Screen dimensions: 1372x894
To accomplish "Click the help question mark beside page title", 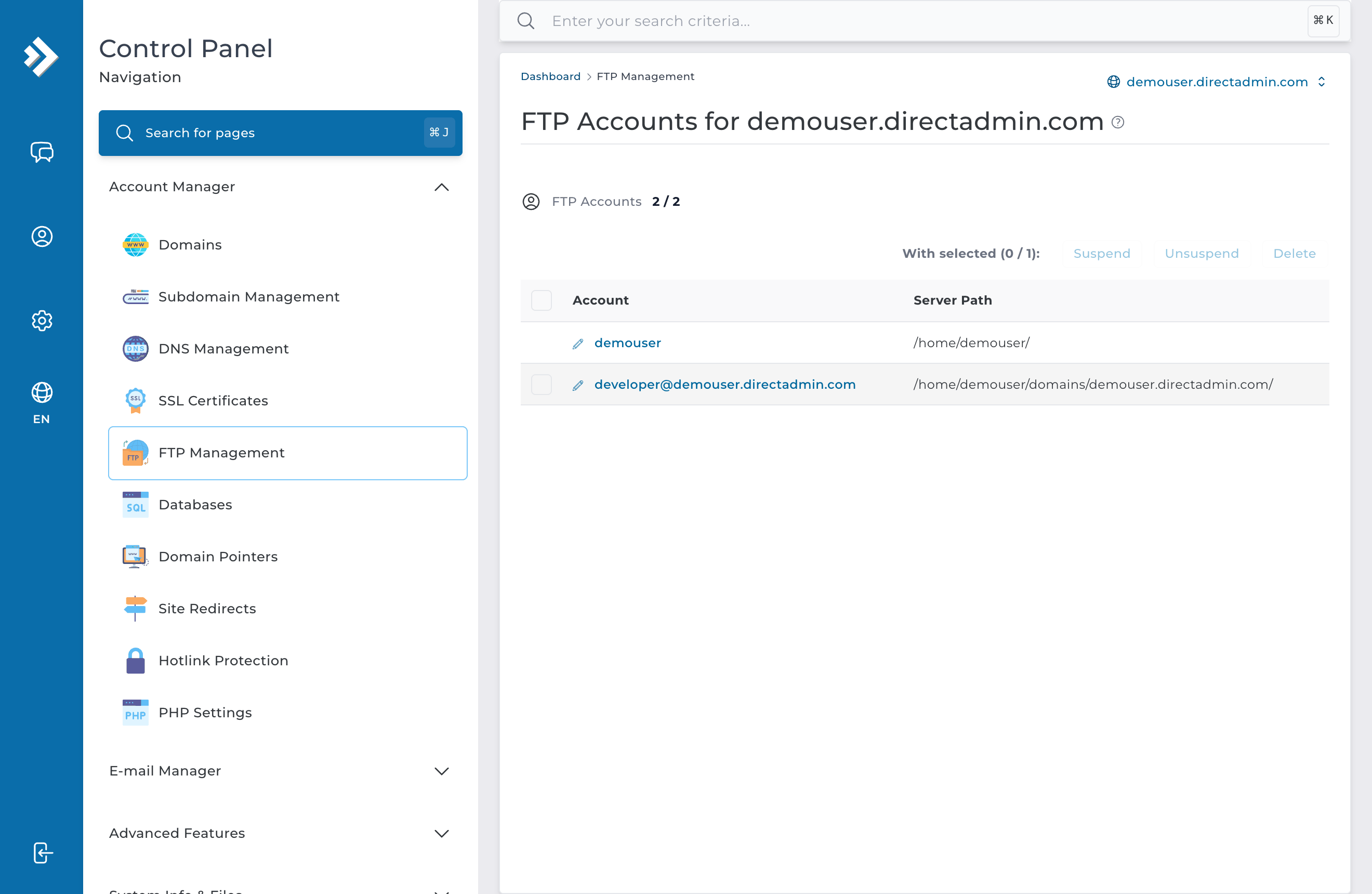I will click(1117, 122).
